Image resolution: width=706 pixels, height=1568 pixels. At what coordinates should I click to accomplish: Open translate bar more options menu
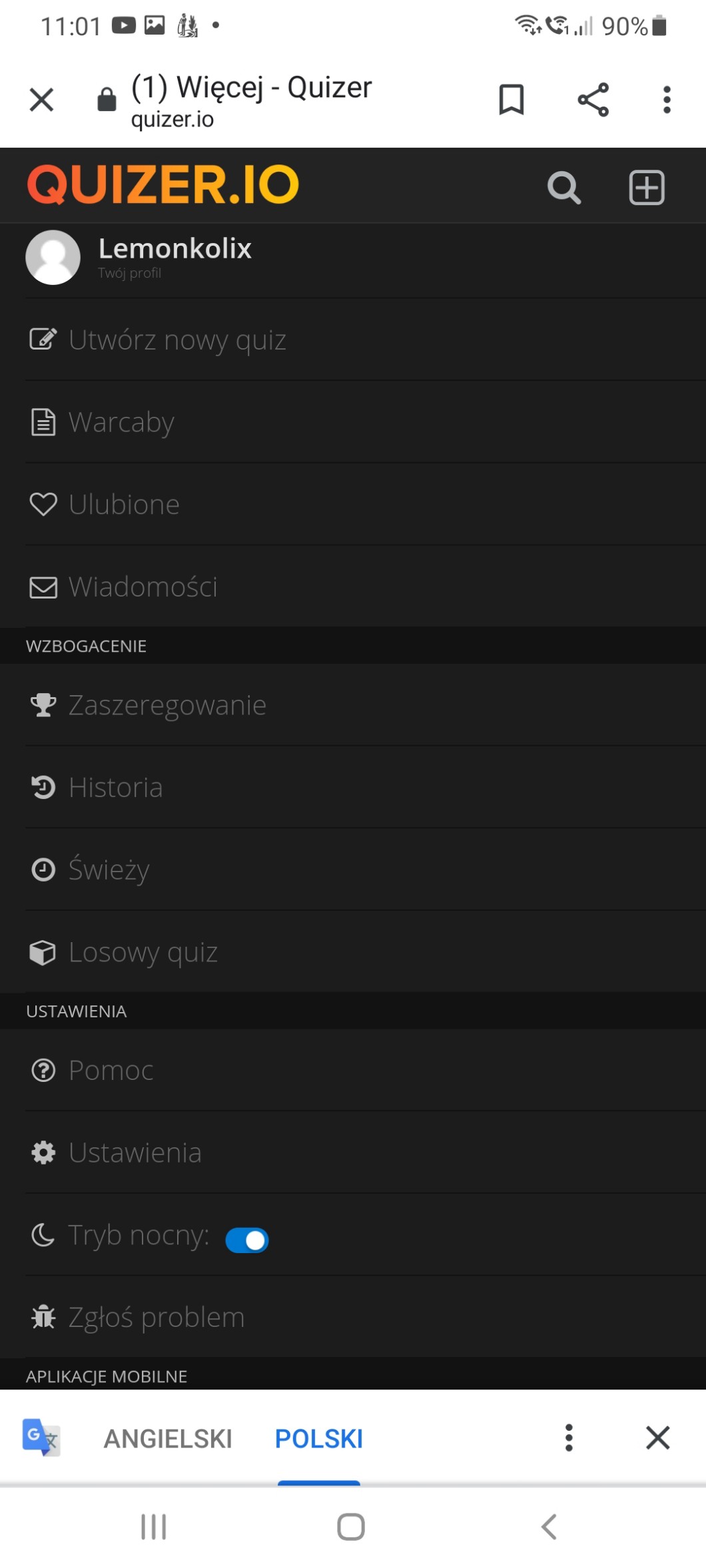569,1437
